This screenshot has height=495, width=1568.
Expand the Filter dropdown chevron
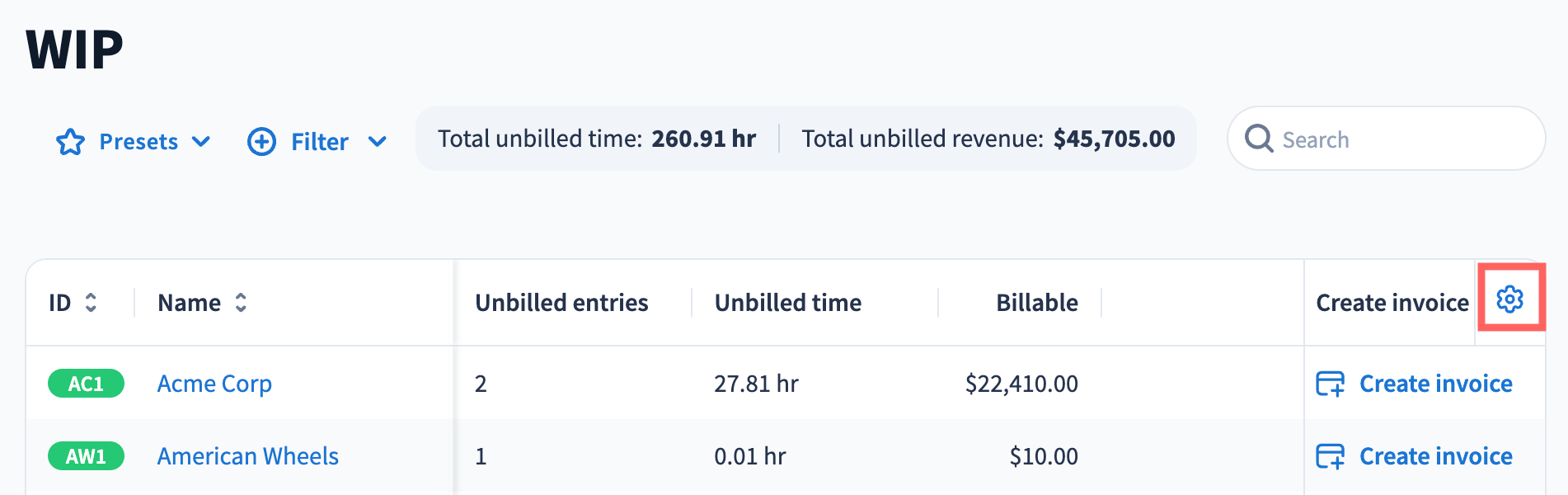pos(377,142)
